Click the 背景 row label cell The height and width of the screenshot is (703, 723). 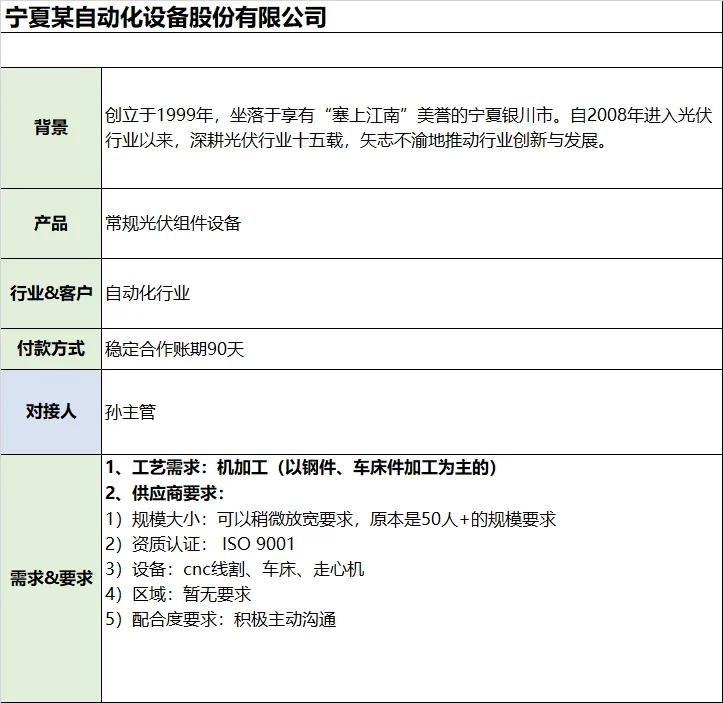[x=51, y=128]
